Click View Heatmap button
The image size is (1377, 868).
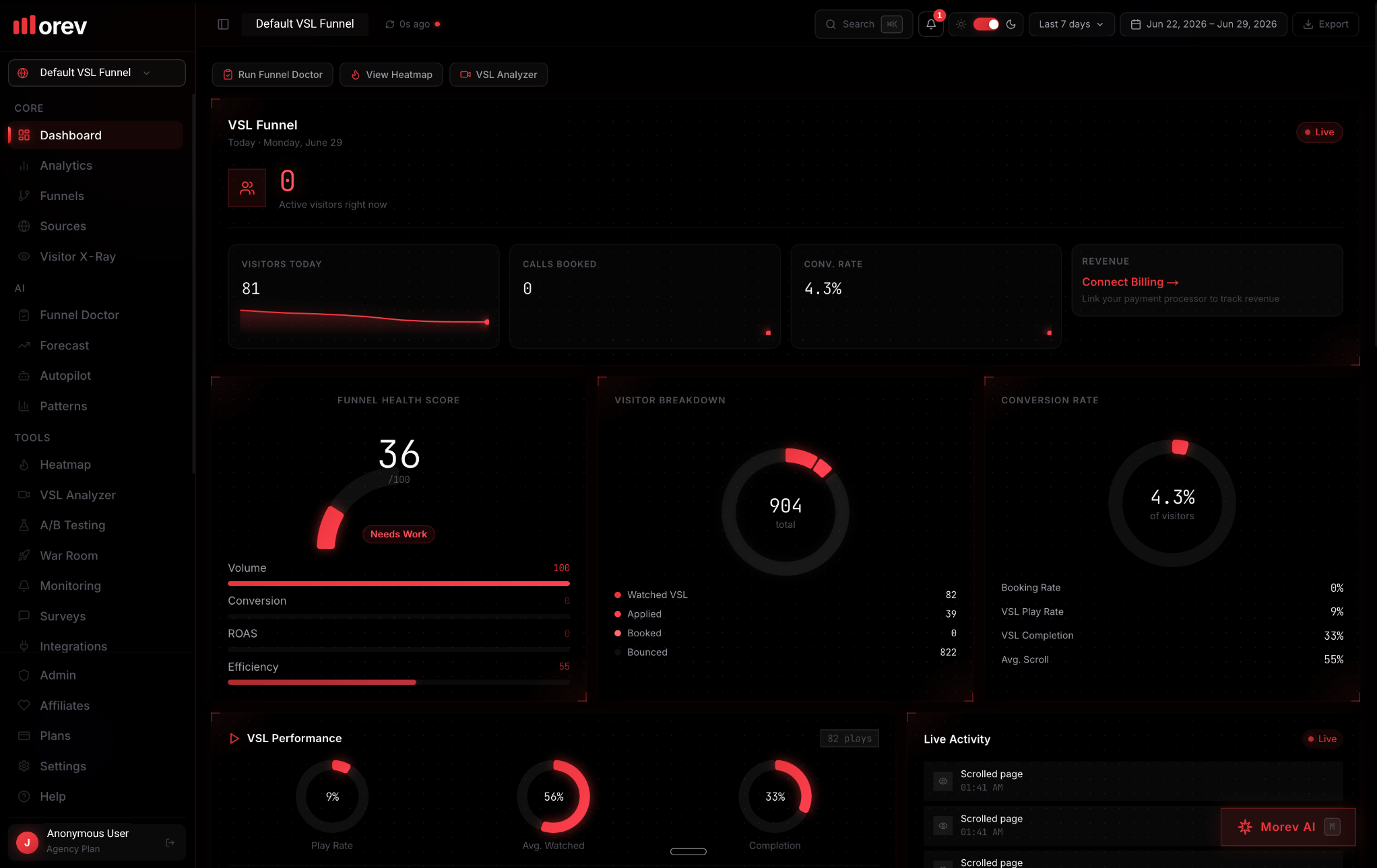pos(391,75)
